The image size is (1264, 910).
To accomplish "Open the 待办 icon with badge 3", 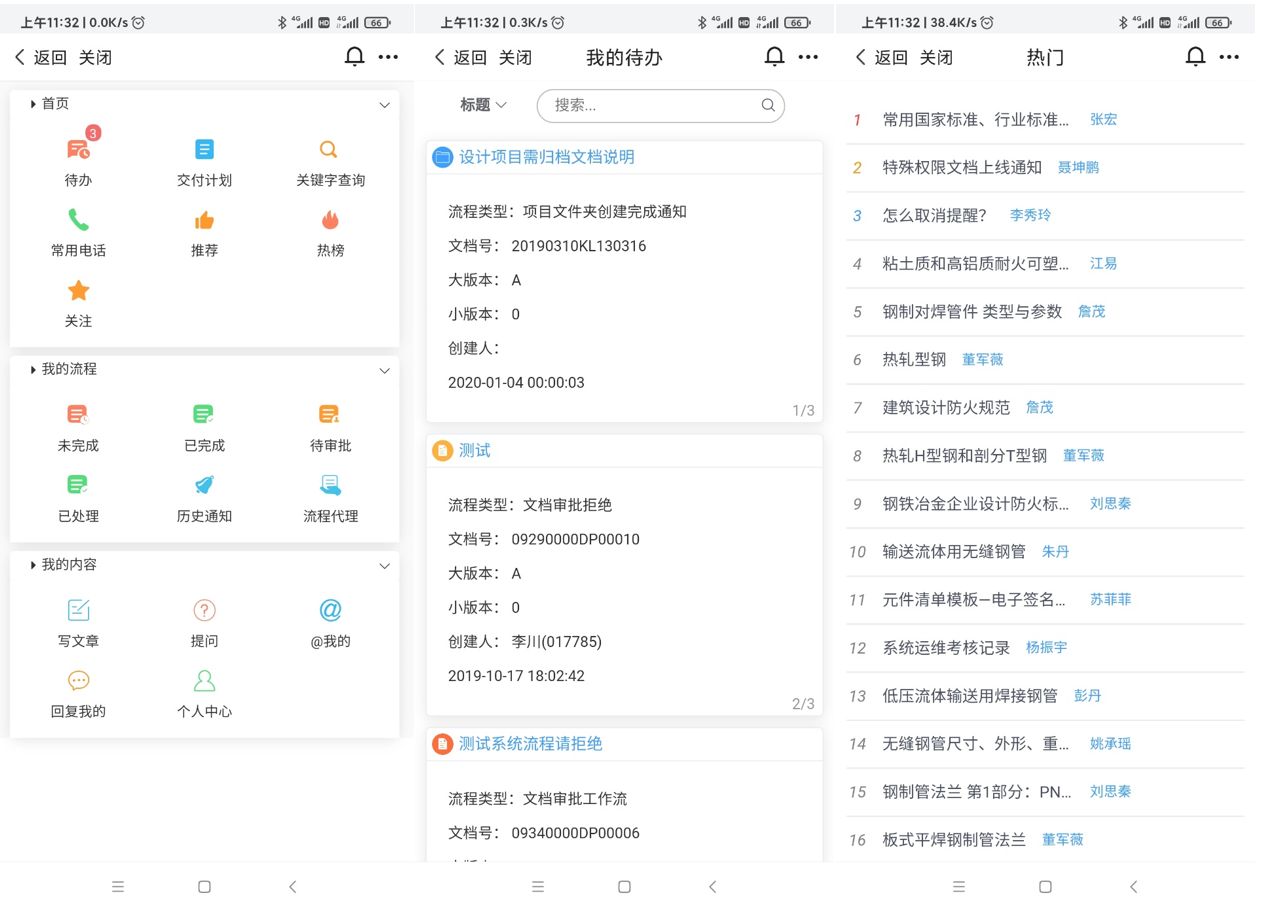I will click(x=78, y=151).
